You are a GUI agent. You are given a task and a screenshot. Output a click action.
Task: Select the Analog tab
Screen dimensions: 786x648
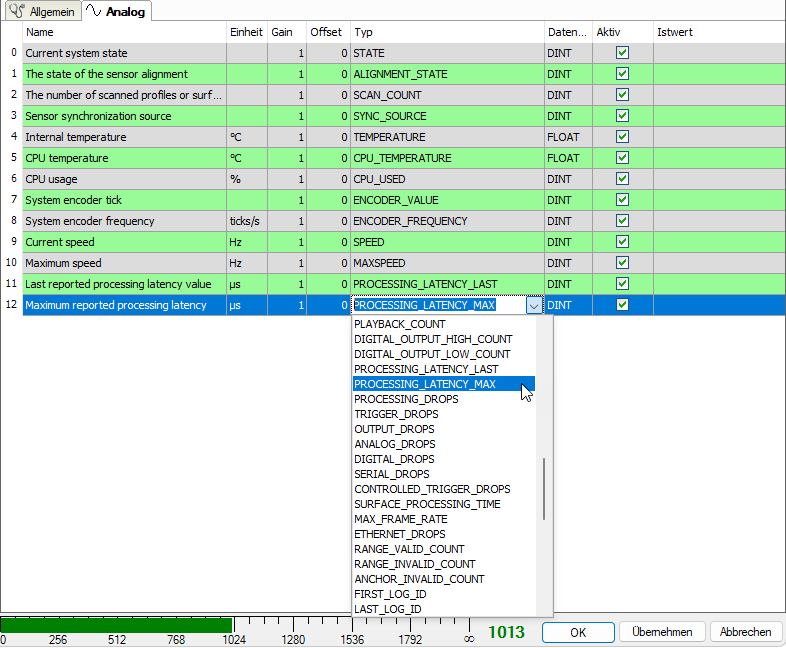(x=115, y=11)
